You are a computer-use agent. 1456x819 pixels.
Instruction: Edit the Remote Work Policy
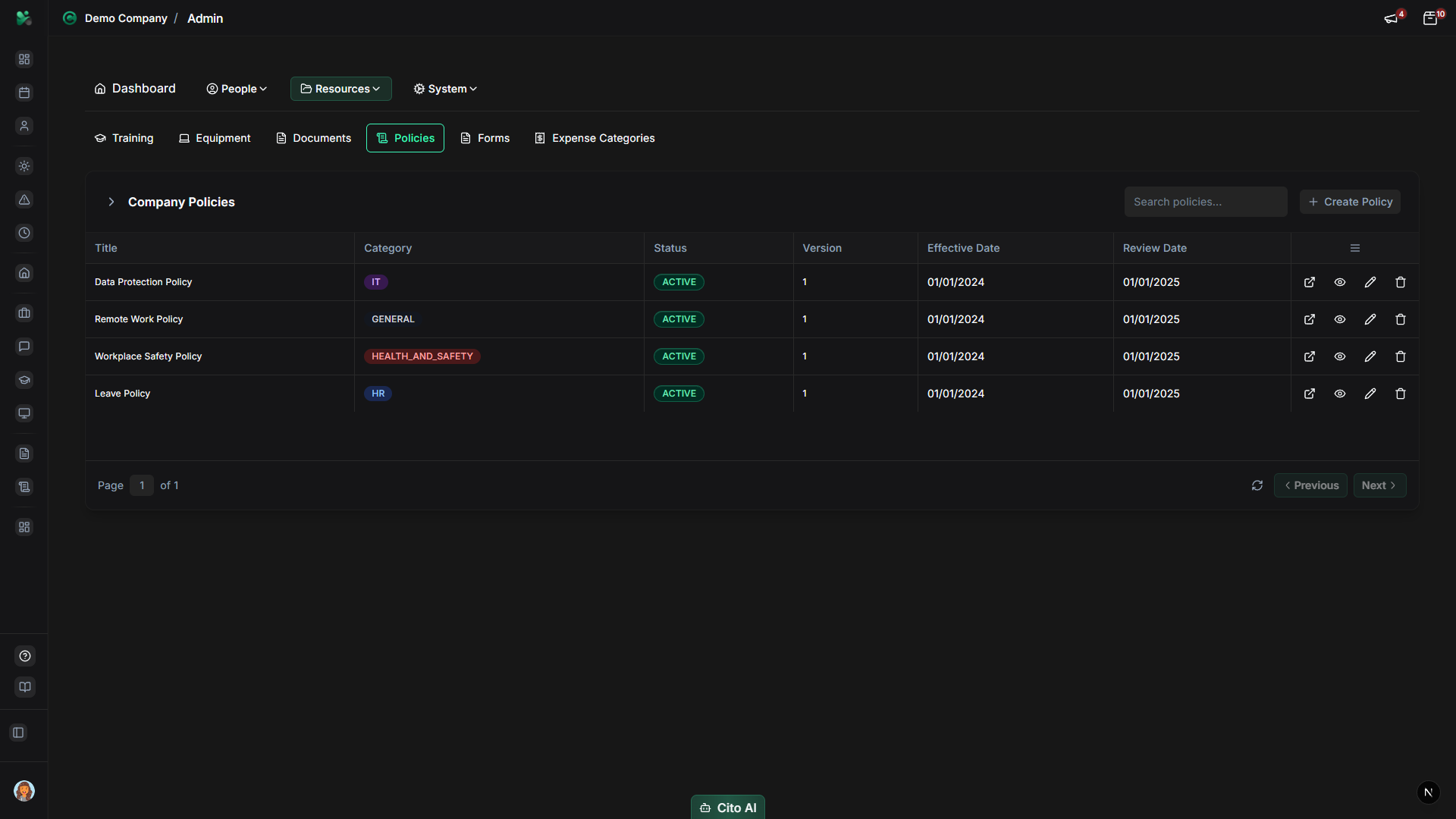click(1370, 319)
